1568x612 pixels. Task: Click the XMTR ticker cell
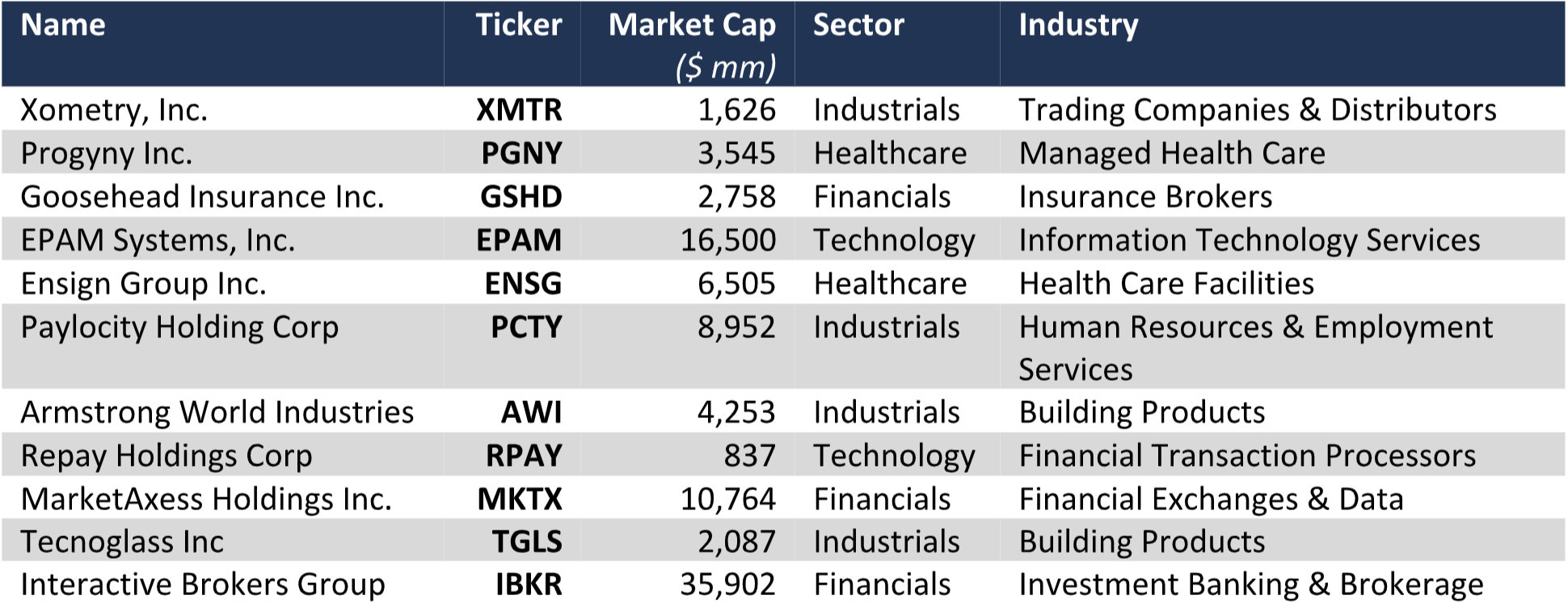(519, 110)
